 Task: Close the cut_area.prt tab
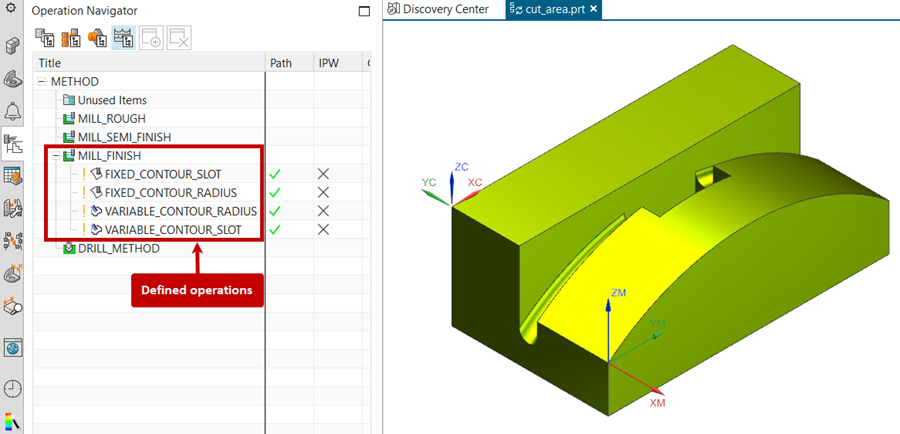[x=593, y=9]
